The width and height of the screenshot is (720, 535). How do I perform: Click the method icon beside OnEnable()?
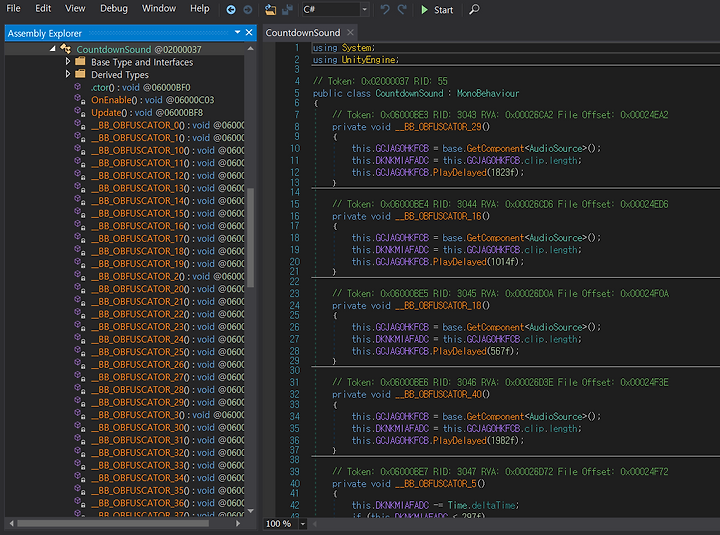(79, 99)
